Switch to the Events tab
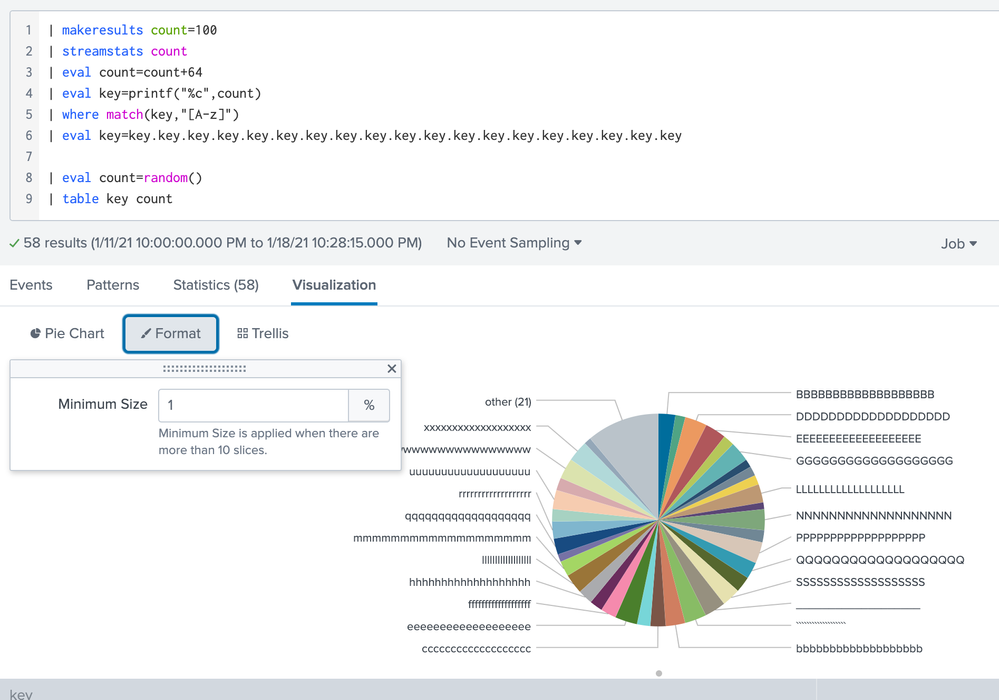The width and height of the screenshot is (999, 700). (x=31, y=285)
